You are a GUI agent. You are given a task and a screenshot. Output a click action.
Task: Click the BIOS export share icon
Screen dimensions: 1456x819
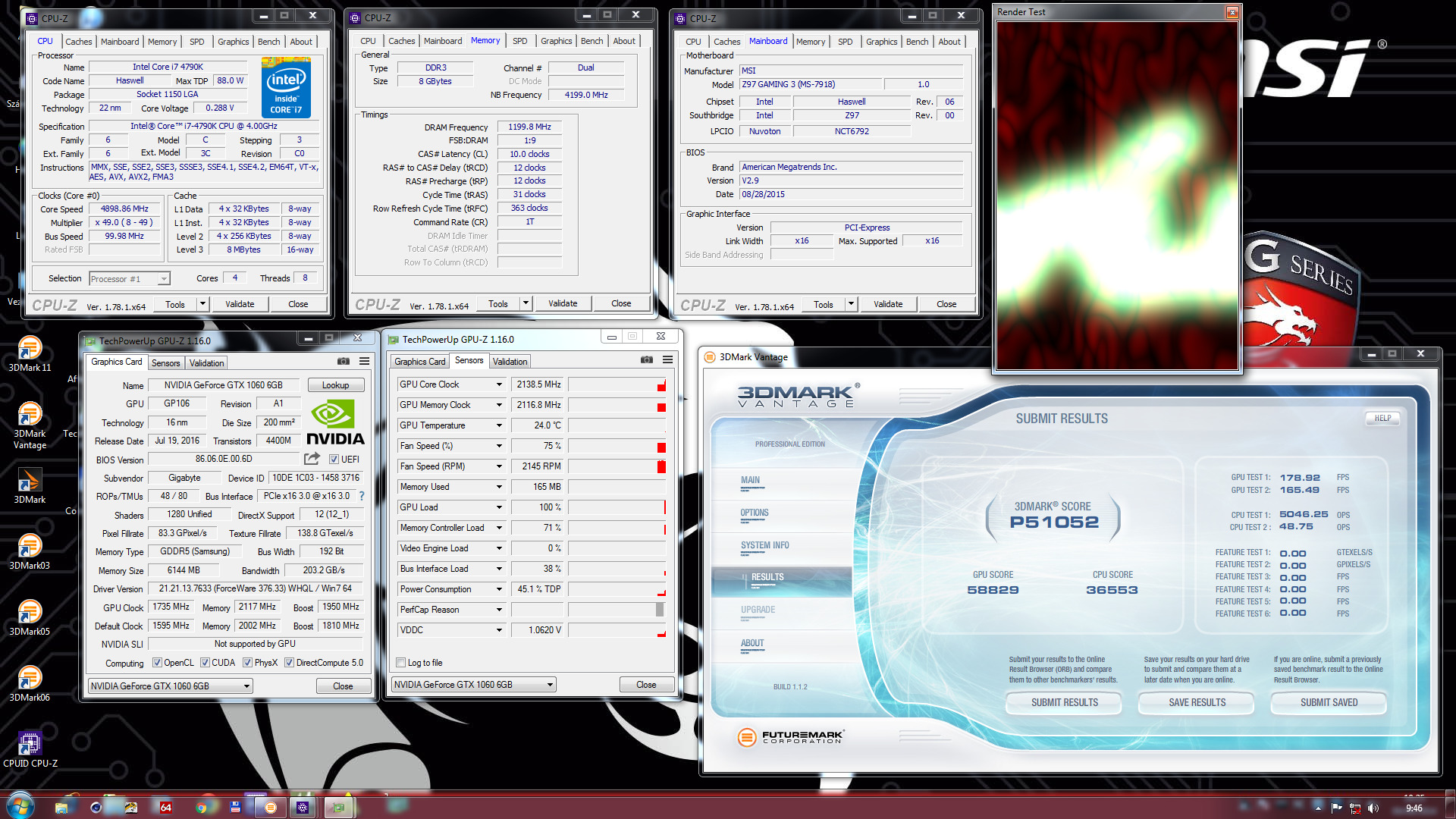(x=312, y=459)
